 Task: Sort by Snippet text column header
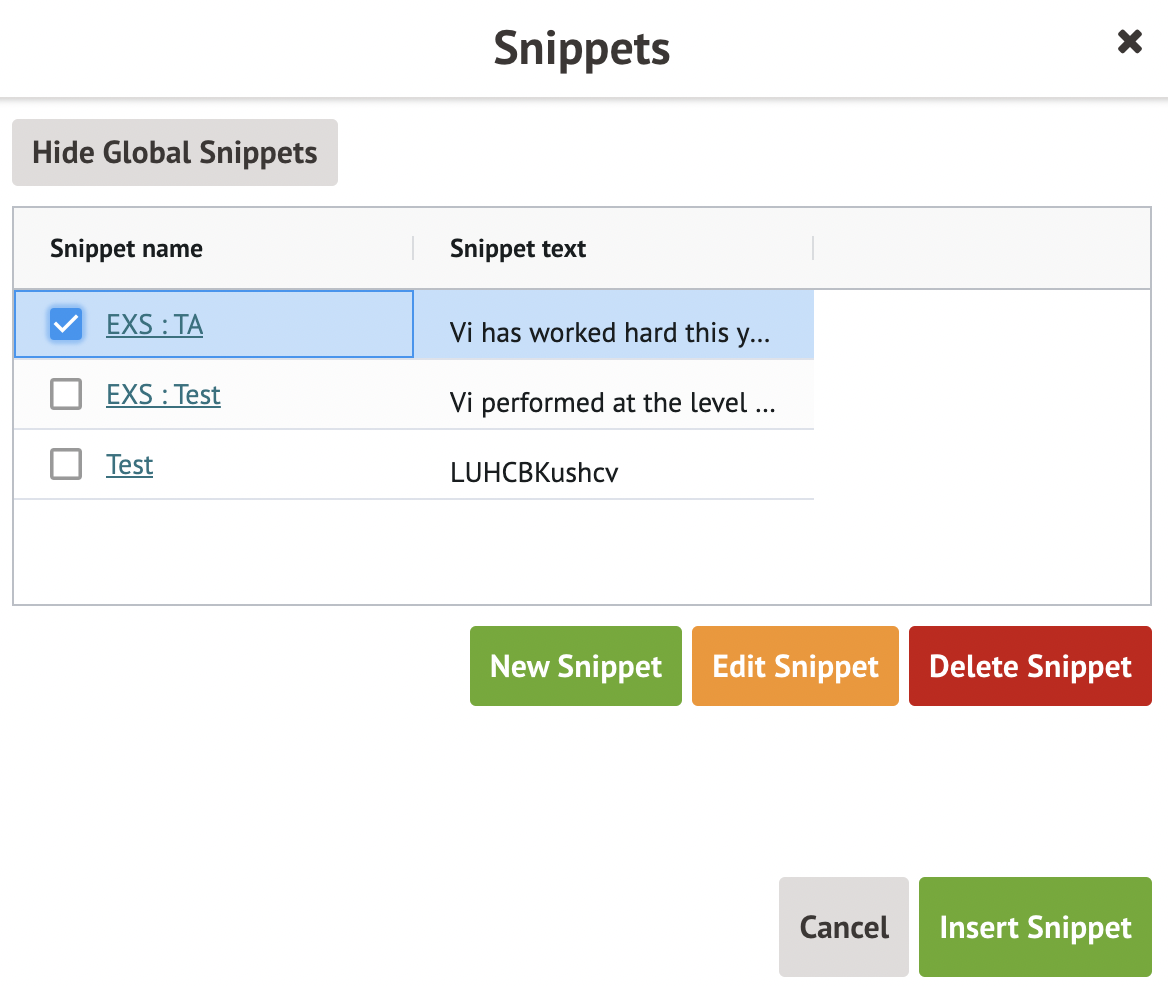tap(518, 249)
